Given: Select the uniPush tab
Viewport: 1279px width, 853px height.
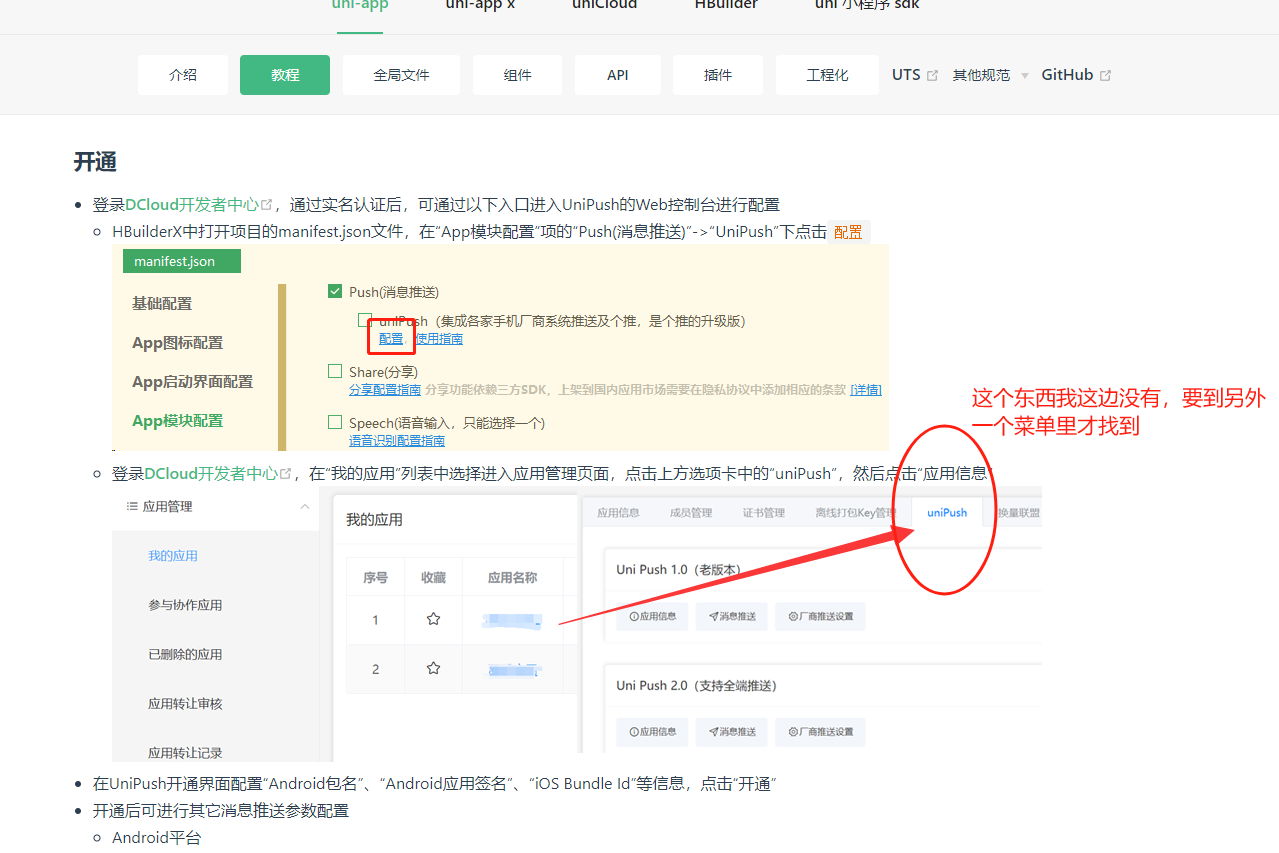Looking at the screenshot, I should click(x=947, y=513).
